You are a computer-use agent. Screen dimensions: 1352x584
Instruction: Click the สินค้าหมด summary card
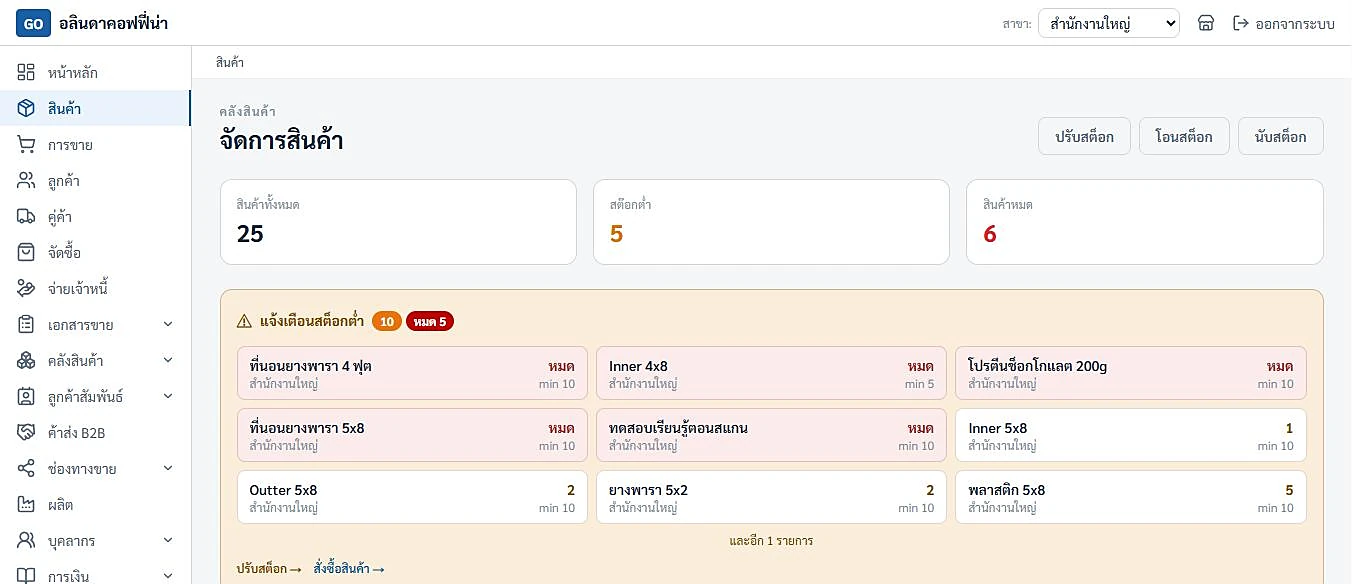click(1145, 222)
